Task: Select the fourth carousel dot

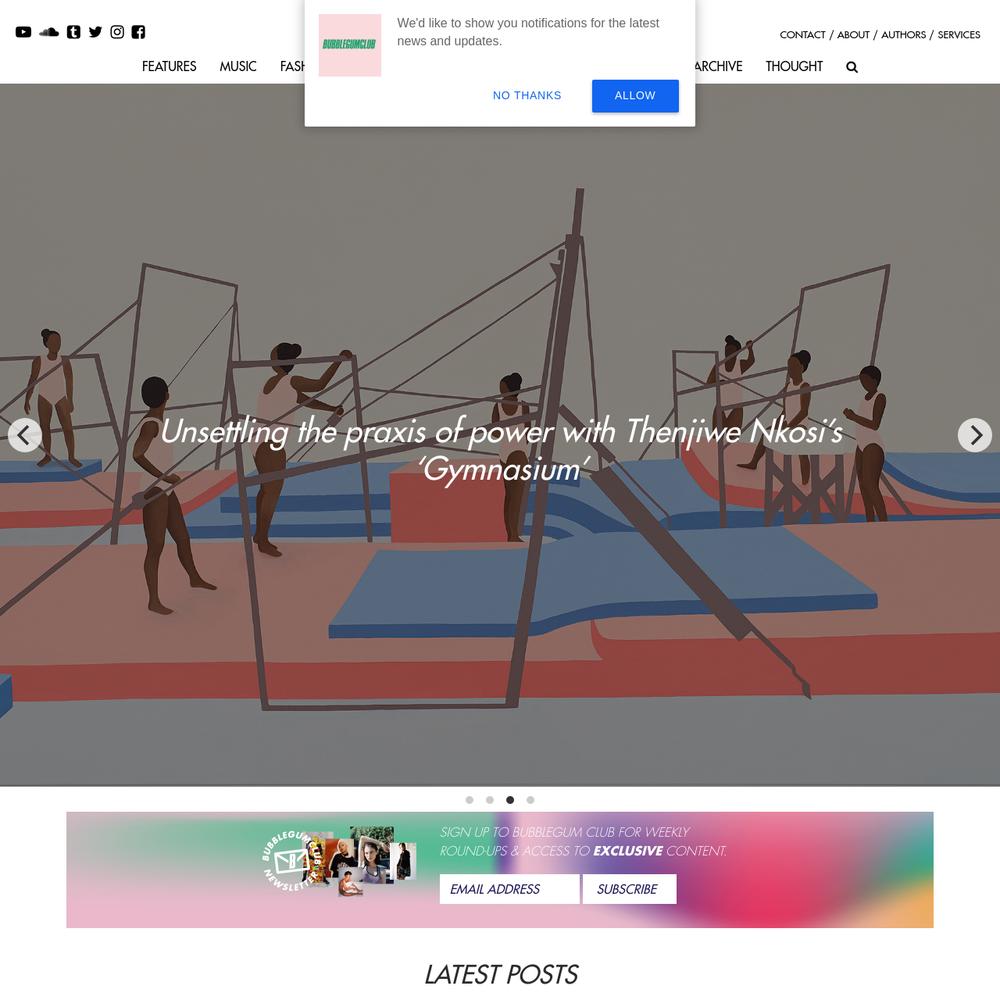Action: pos(530,800)
